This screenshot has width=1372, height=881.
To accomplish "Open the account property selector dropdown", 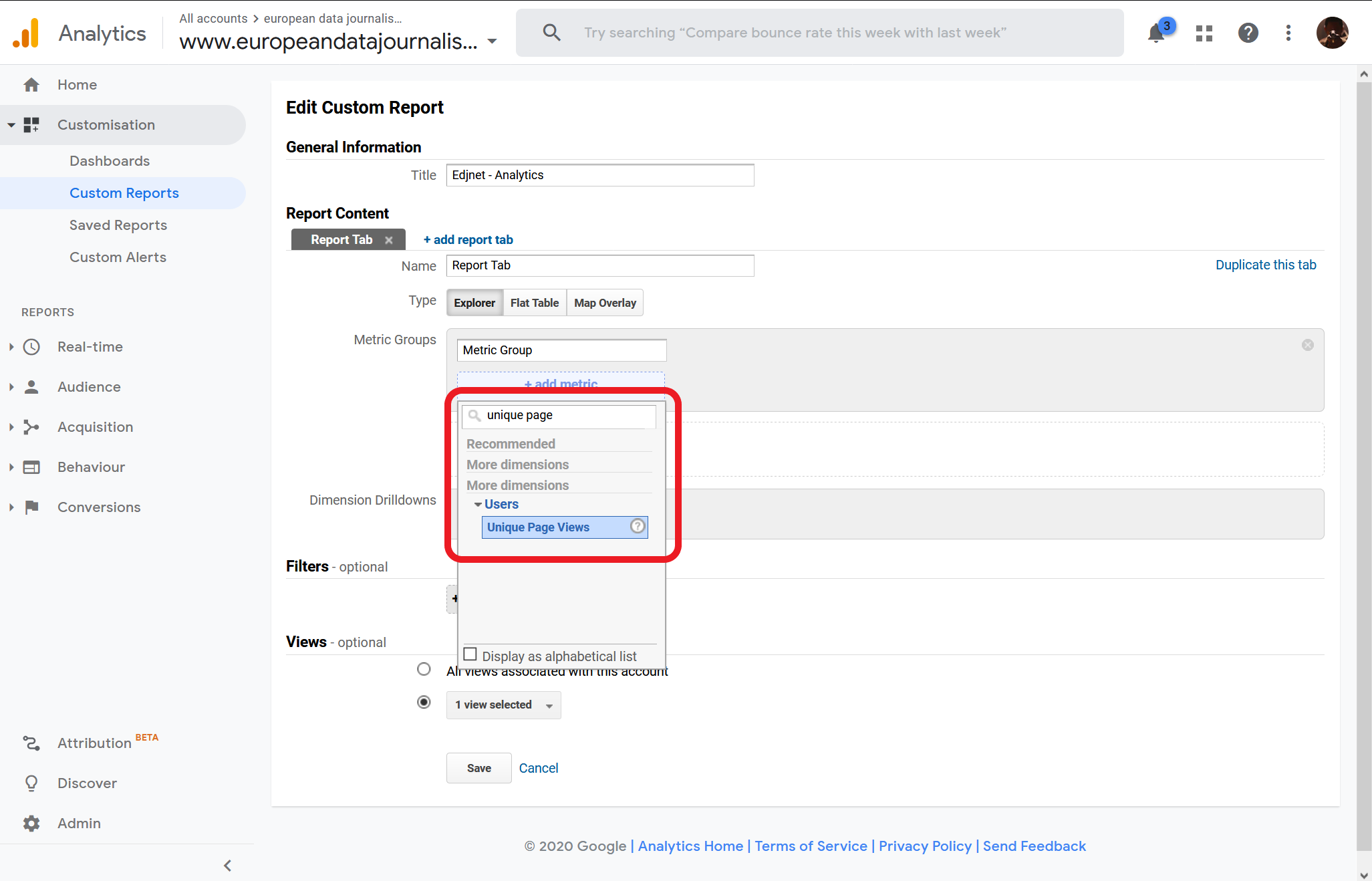I will (x=493, y=41).
